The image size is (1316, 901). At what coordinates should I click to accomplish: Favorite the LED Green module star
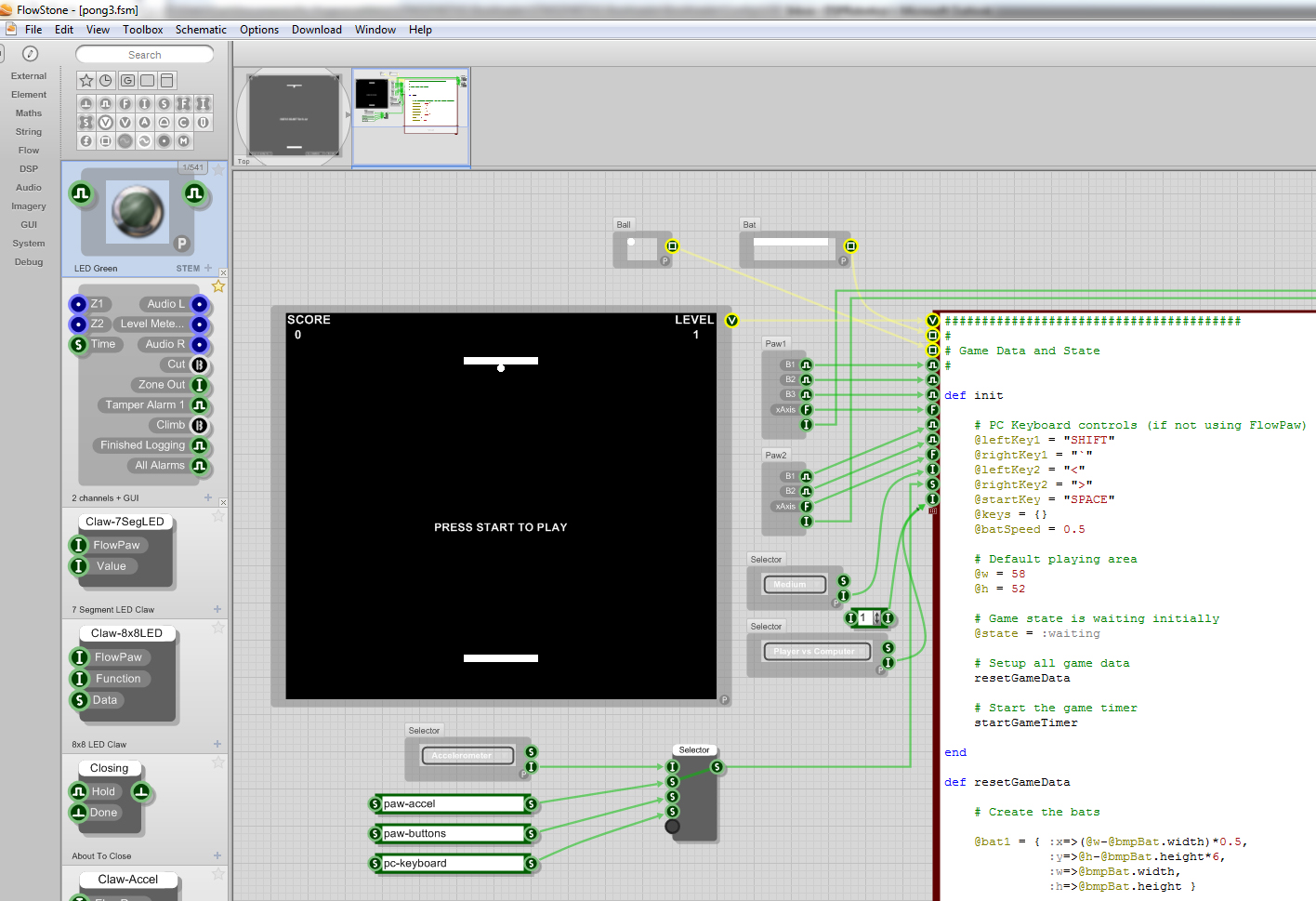point(218,169)
